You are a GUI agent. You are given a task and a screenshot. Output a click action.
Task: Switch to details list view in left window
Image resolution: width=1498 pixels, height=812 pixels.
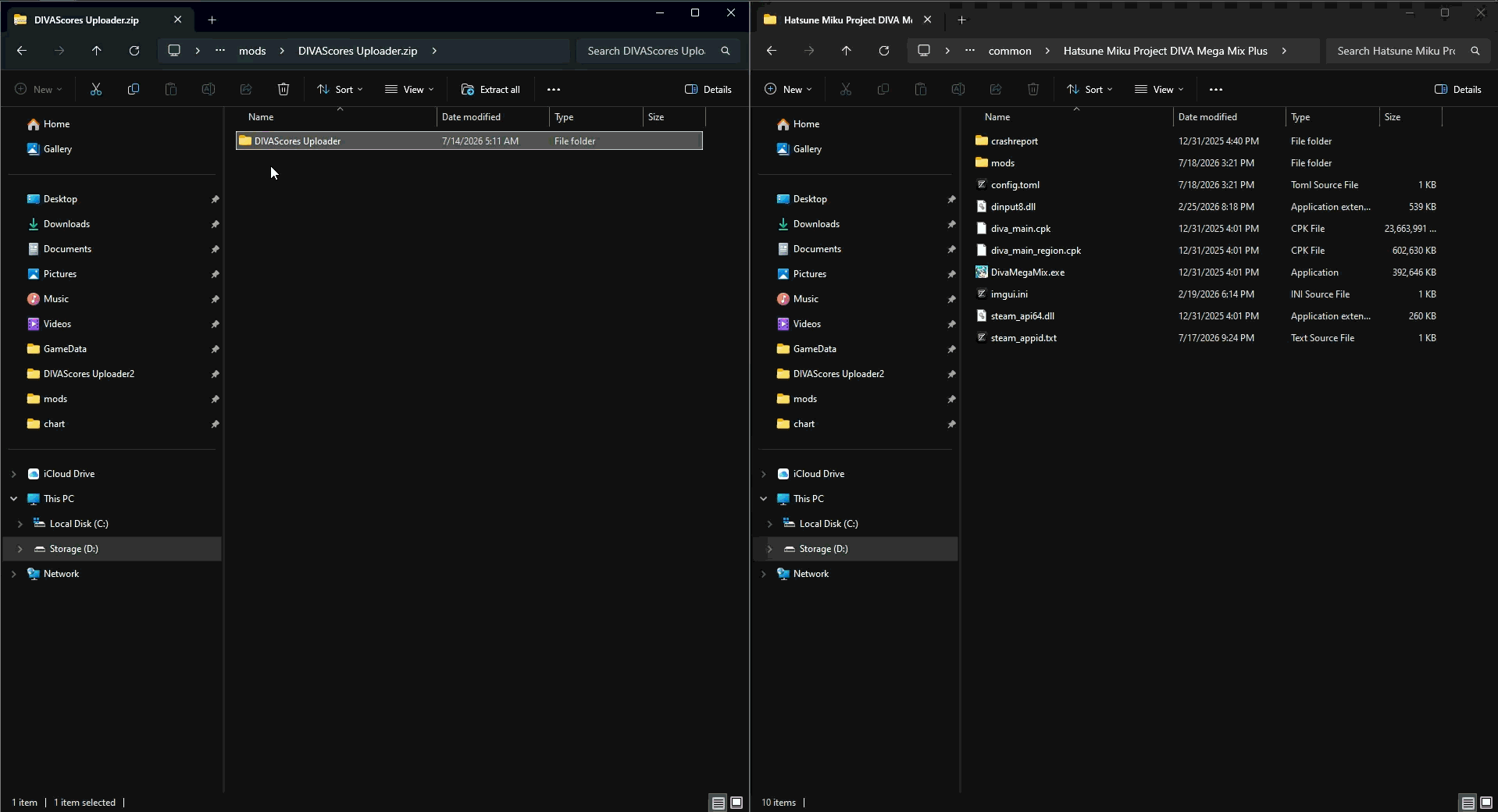[718, 803]
